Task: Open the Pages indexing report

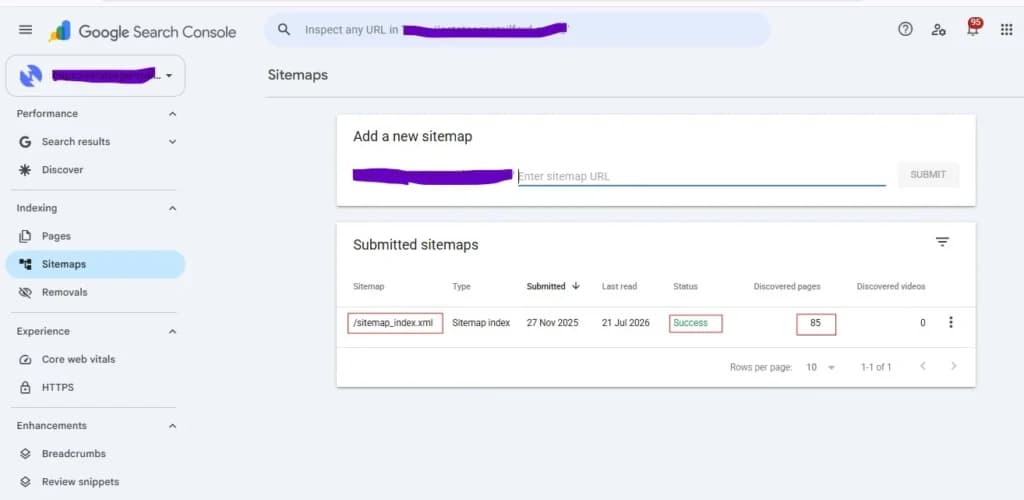Action: (56, 236)
